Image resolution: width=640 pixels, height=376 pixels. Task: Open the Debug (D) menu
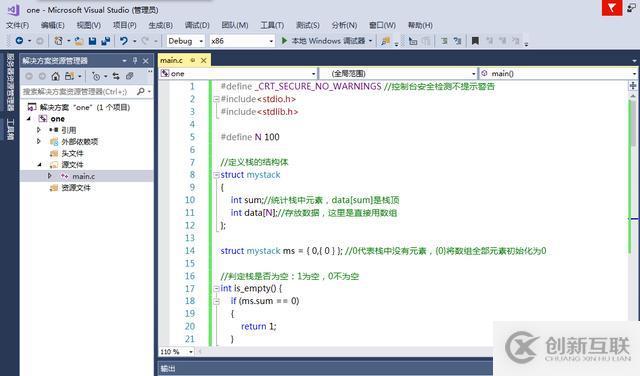(x=197, y=25)
